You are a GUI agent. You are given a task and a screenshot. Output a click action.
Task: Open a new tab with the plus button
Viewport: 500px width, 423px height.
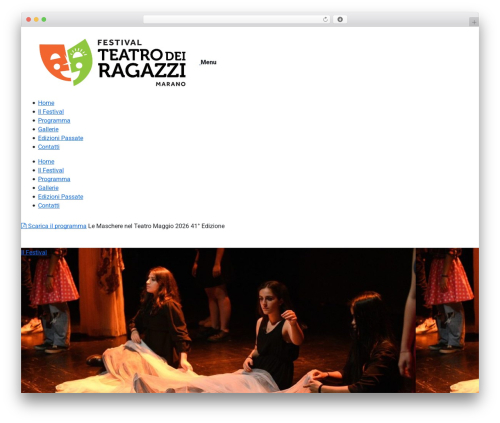(474, 22)
